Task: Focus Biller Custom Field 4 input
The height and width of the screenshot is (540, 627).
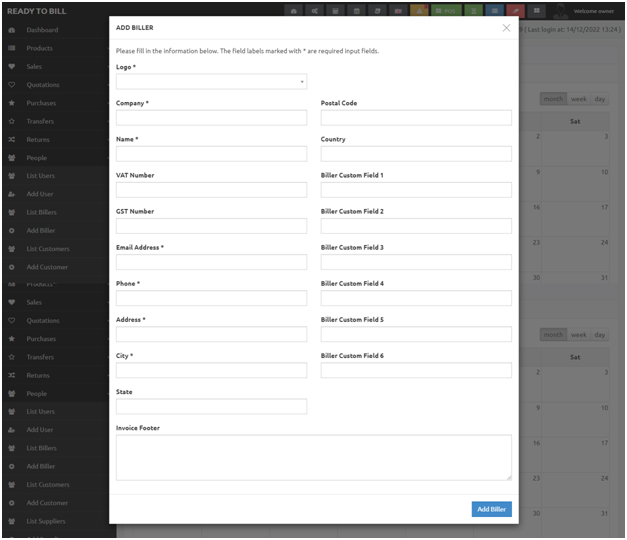Action: pyautogui.click(x=416, y=298)
